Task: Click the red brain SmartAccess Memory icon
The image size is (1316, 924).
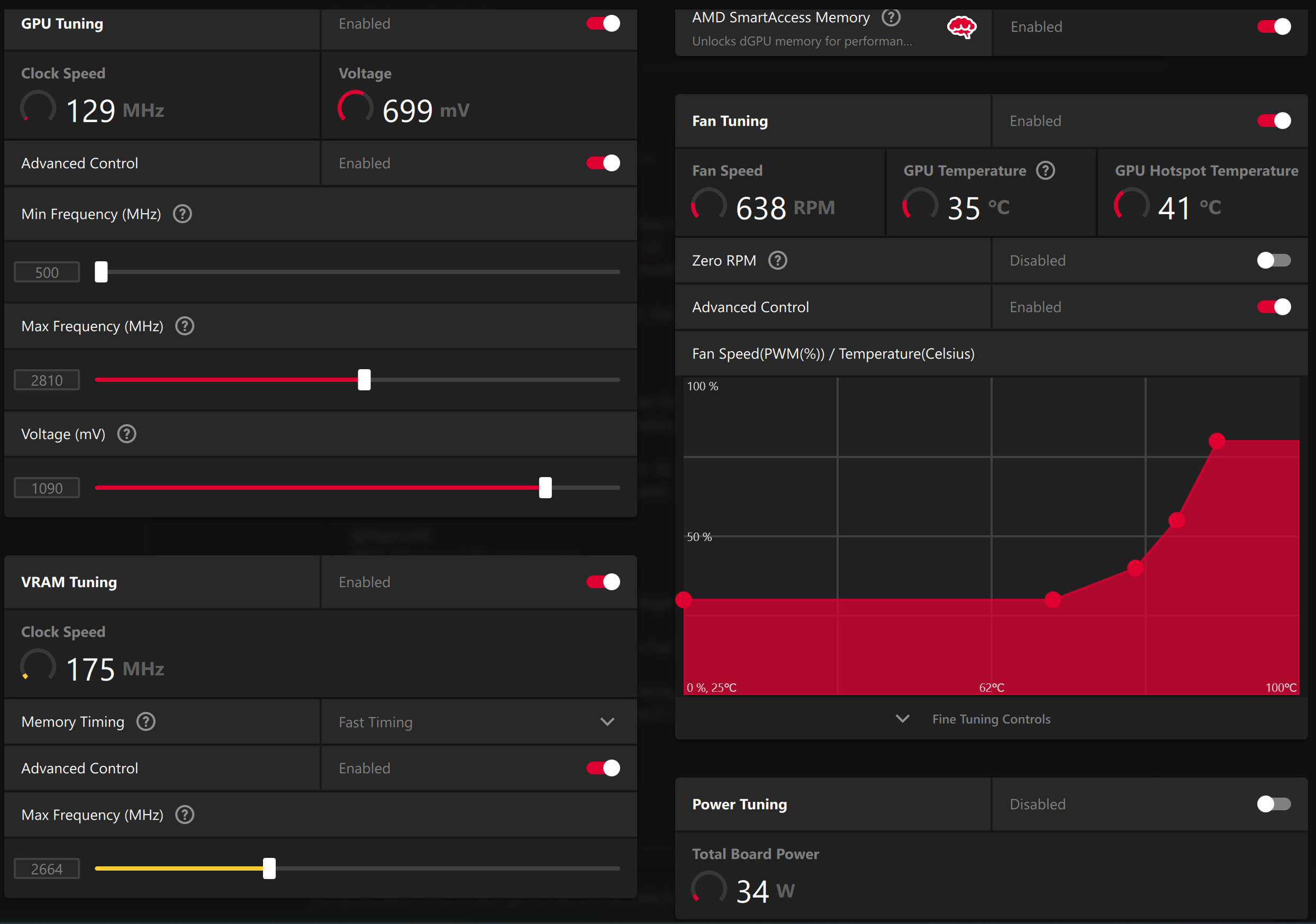Action: tap(961, 27)
